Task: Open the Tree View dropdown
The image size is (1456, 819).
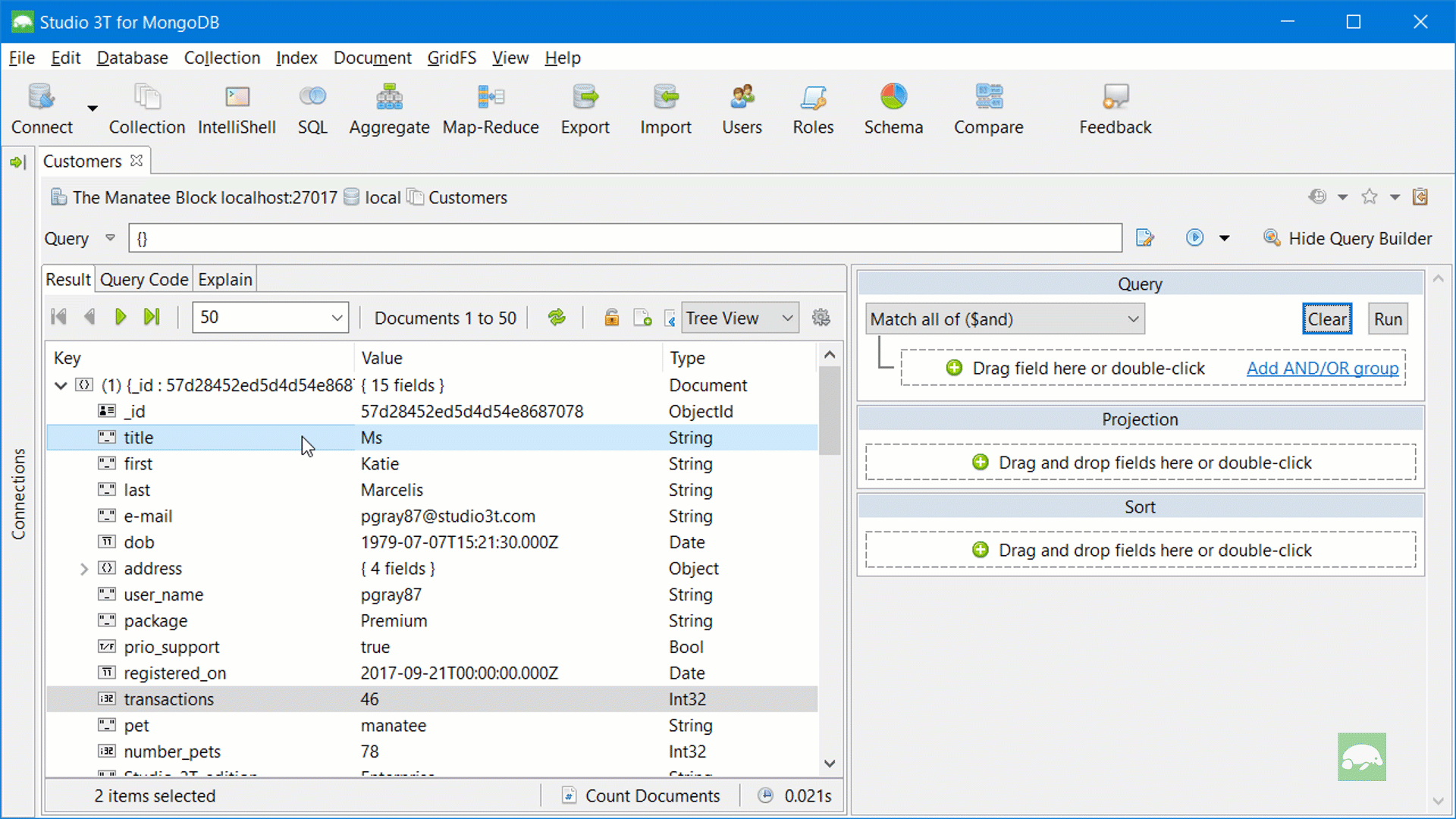Action: pyautogui.click(x=739, y=318)
